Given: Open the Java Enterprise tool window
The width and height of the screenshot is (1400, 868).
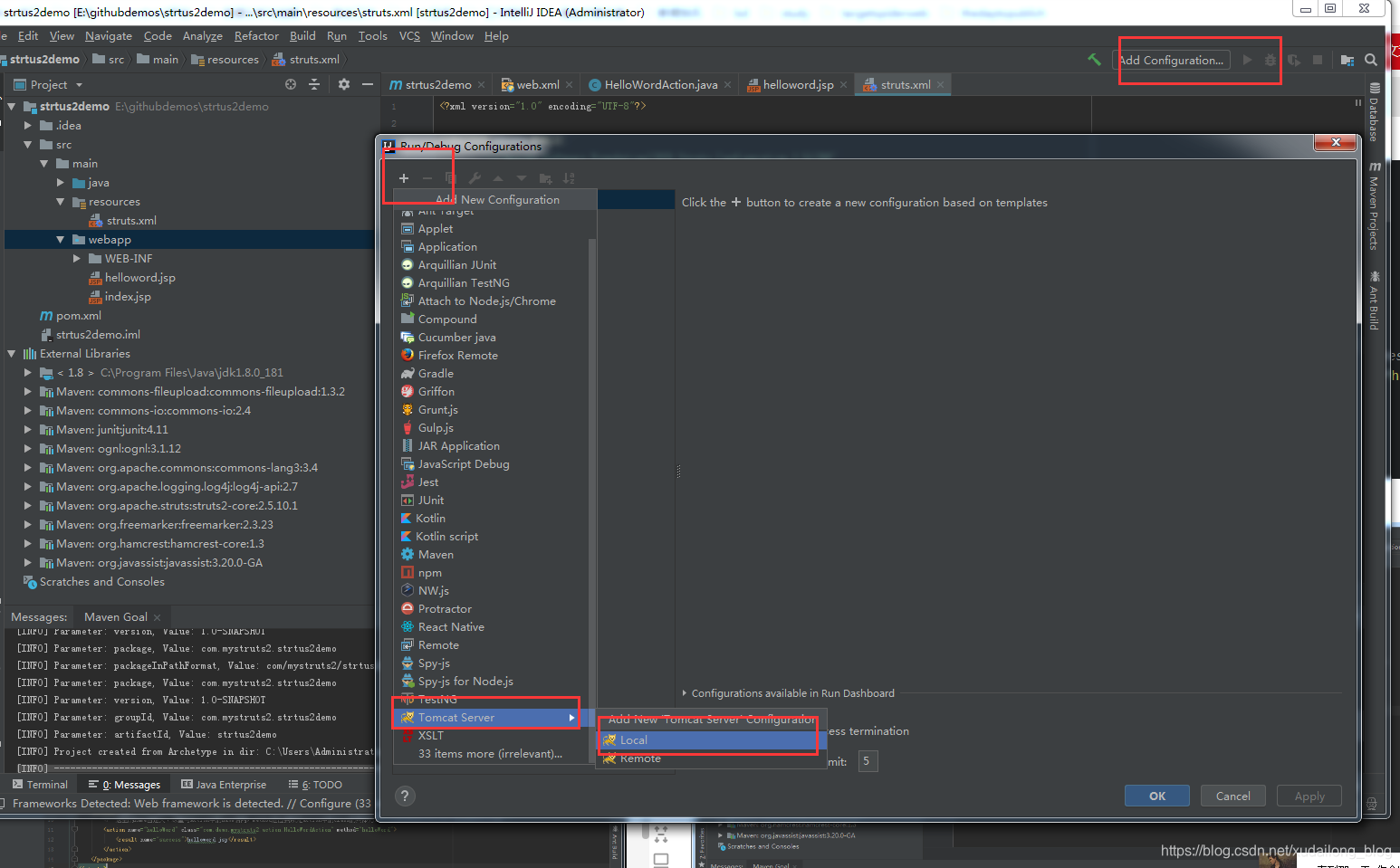Looking at the screenshot, I should point(224,785).
